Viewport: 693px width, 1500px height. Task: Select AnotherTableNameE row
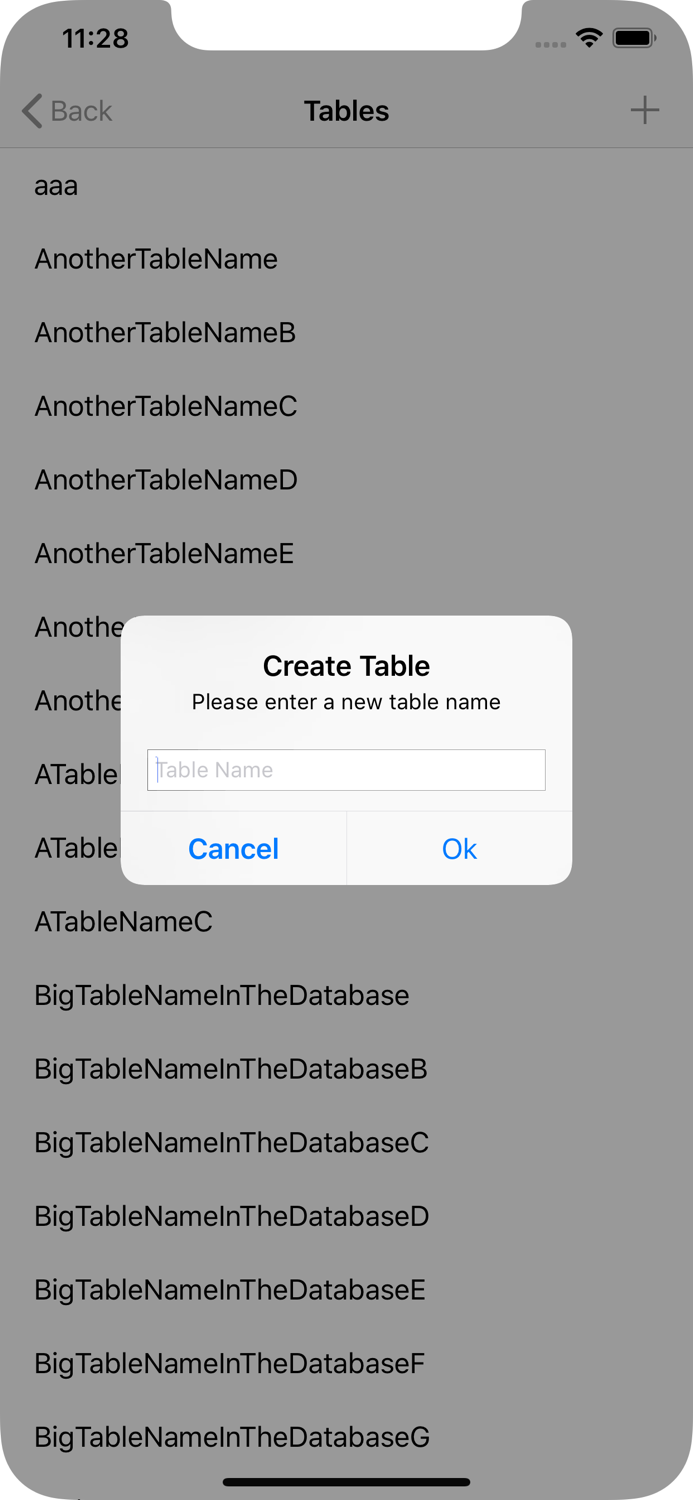pyautogui.click(x=164, y=553)
